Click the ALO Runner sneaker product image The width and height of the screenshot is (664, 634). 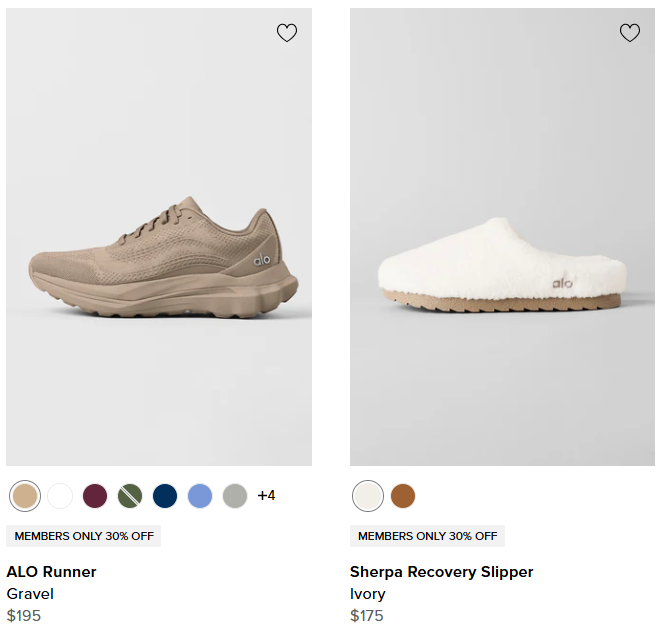[x=159, y=260]
